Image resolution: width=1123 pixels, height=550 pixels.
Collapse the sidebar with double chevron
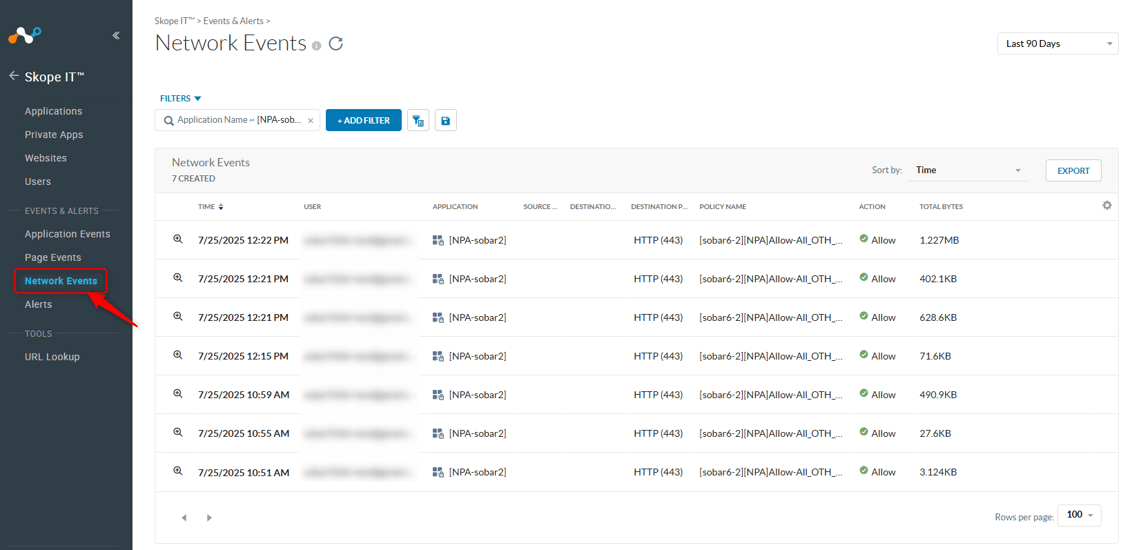tap(116, 36)
